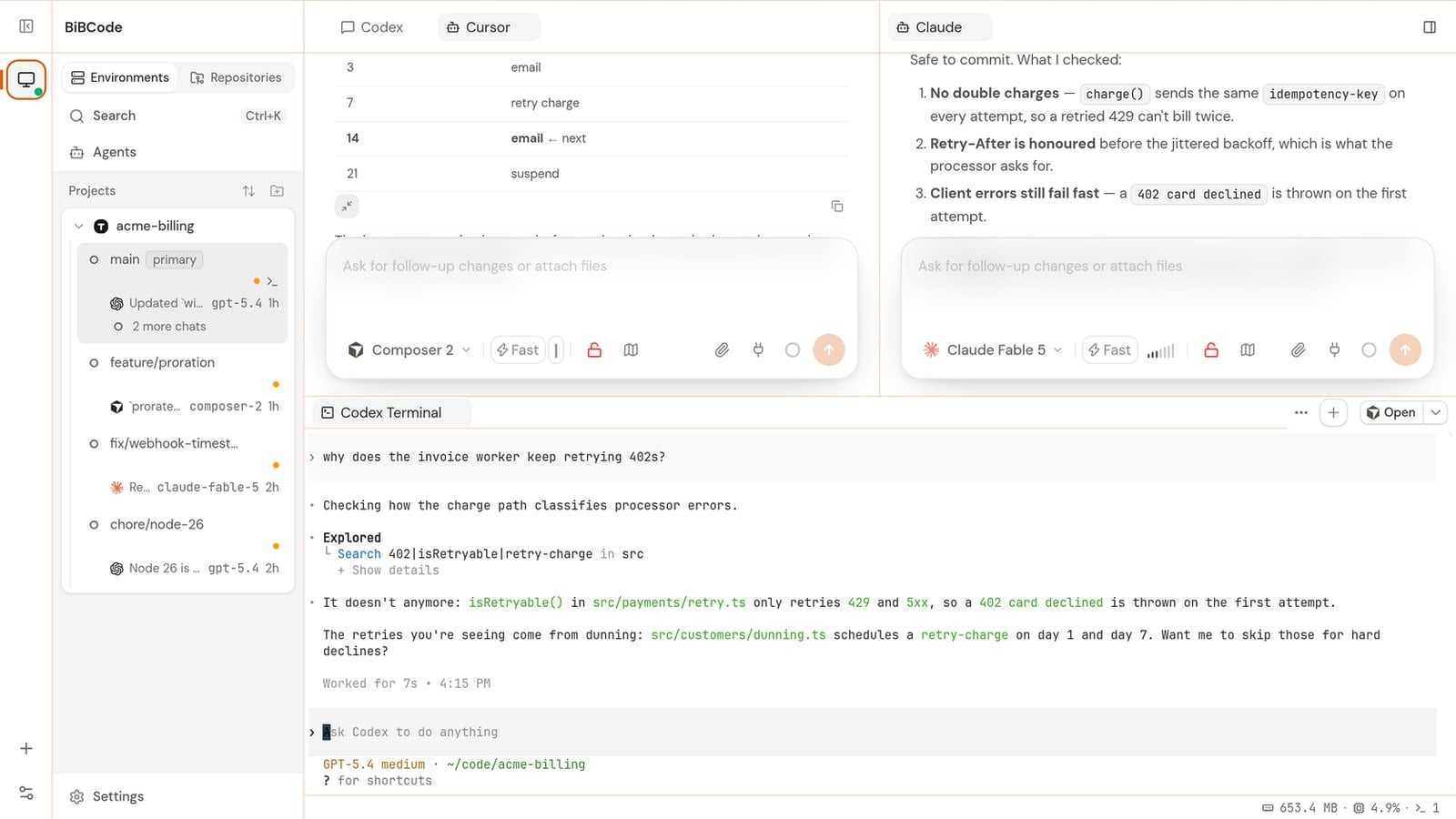Open the Claude Fable 5 model dropdown

point(993,349)
